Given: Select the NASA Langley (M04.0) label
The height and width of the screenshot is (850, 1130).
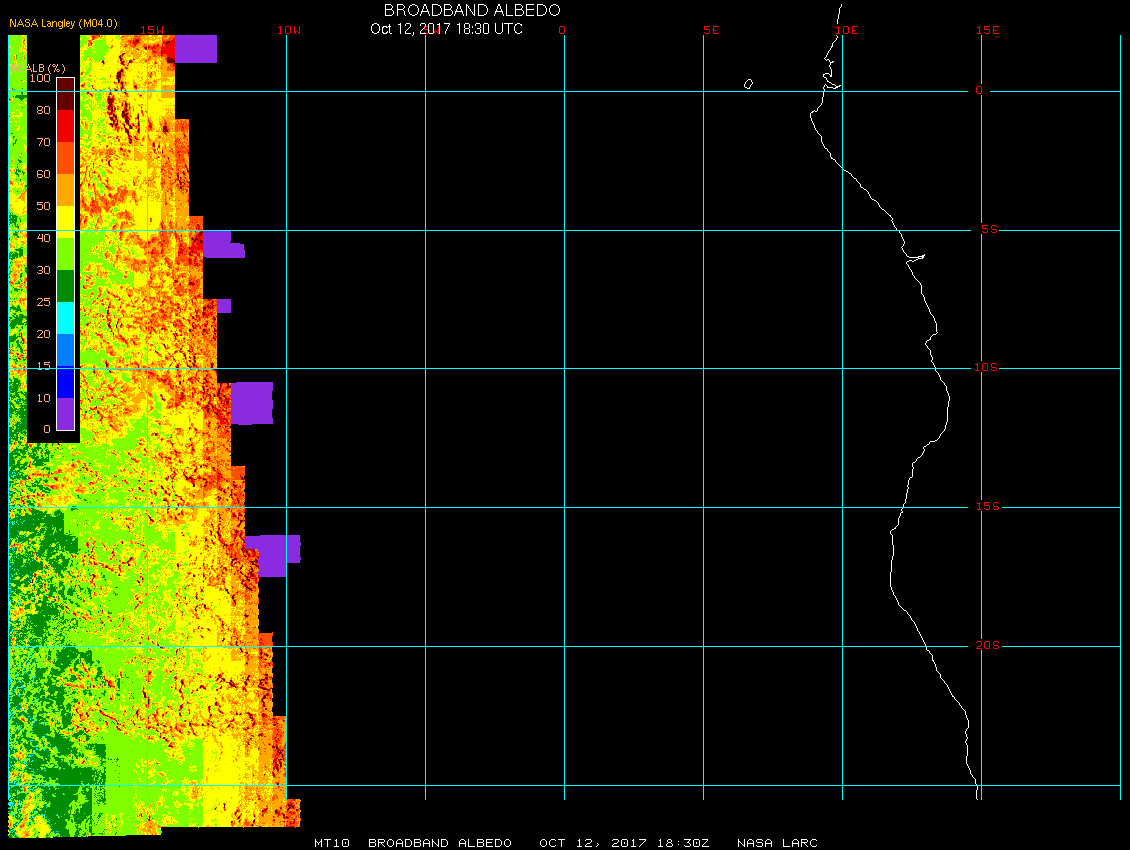Looking at the screenshot, I should (x=63, y=23).
